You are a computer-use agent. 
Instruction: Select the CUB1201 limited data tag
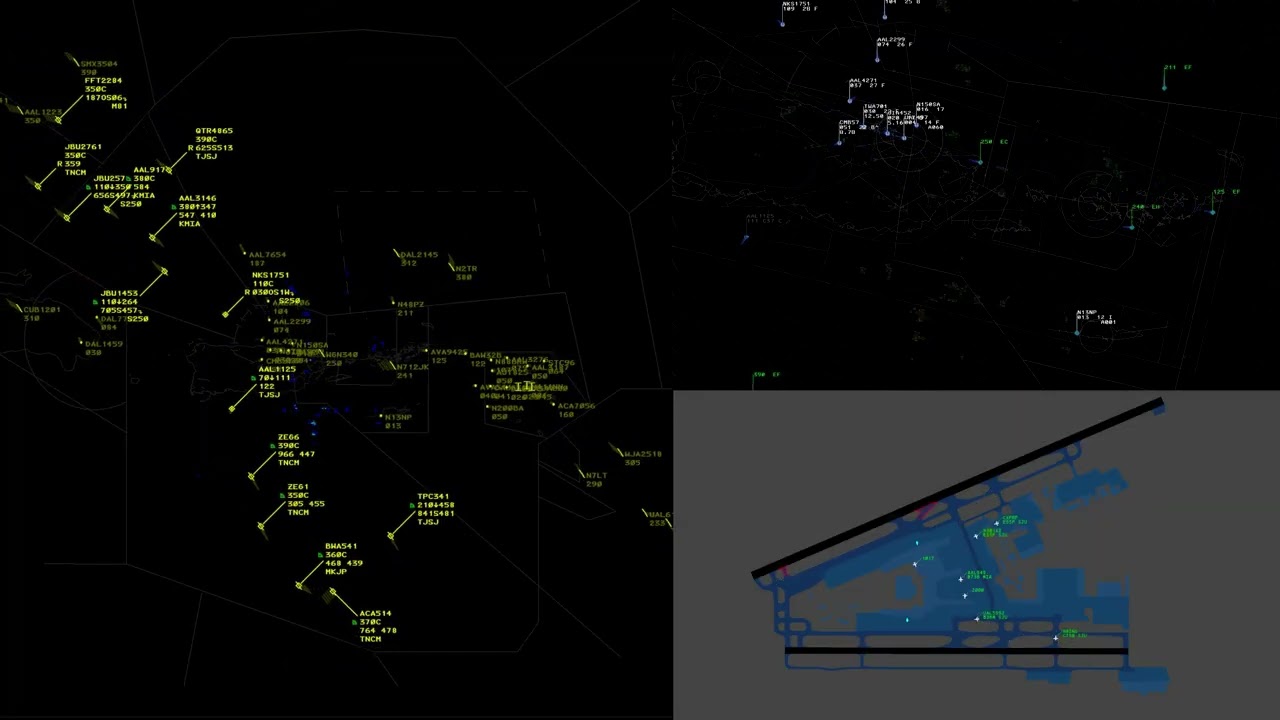[41, 313]
